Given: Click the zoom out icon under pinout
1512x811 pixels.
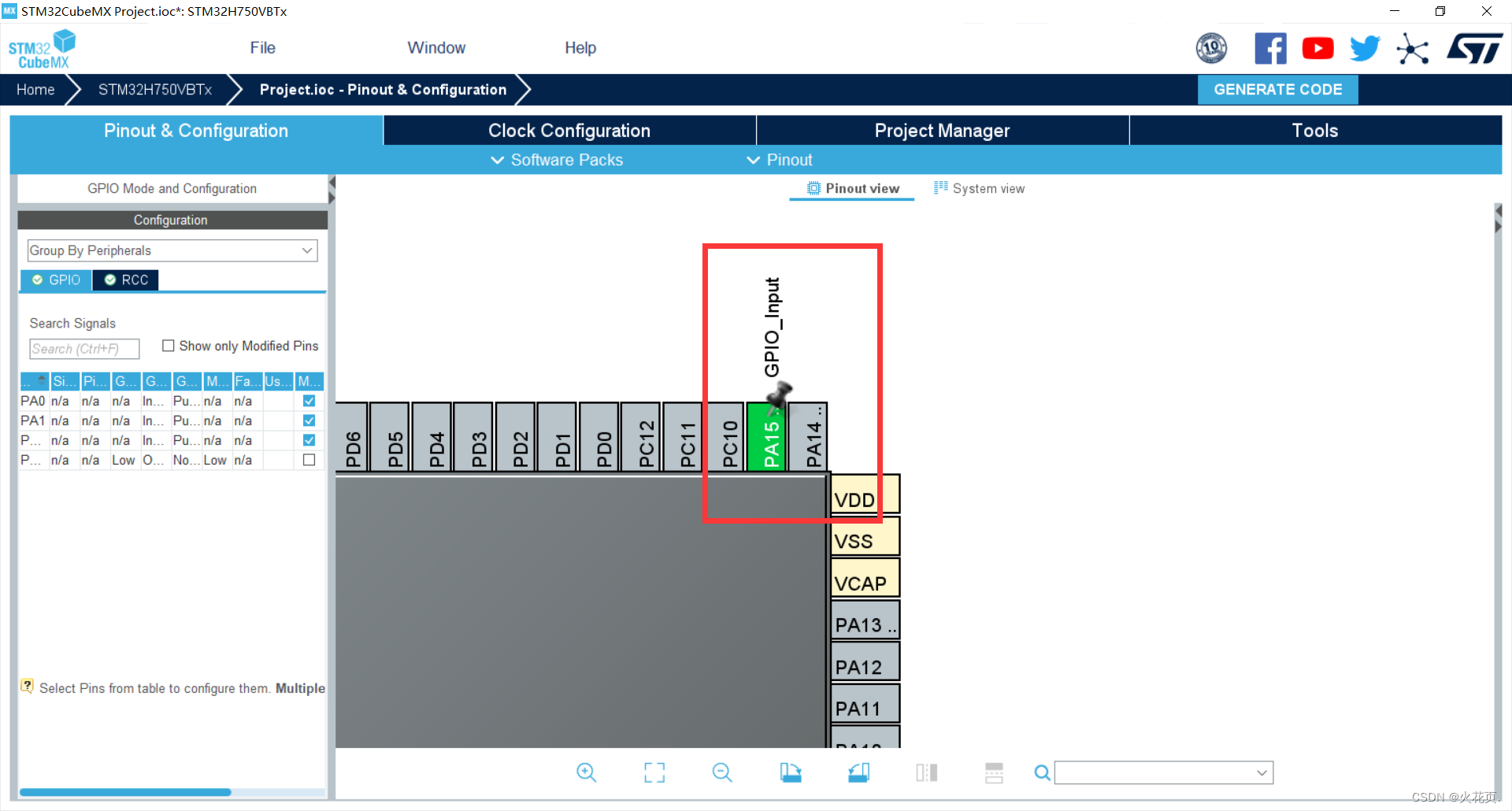Looking at the screenshot, I should coord(722,772).
